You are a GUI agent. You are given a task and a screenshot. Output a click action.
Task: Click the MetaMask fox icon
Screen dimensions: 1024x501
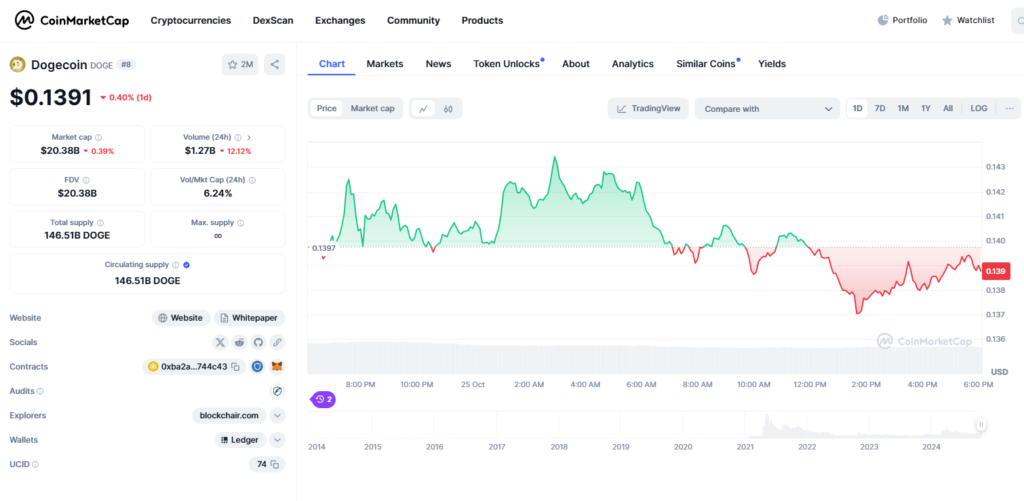point(277,367)
